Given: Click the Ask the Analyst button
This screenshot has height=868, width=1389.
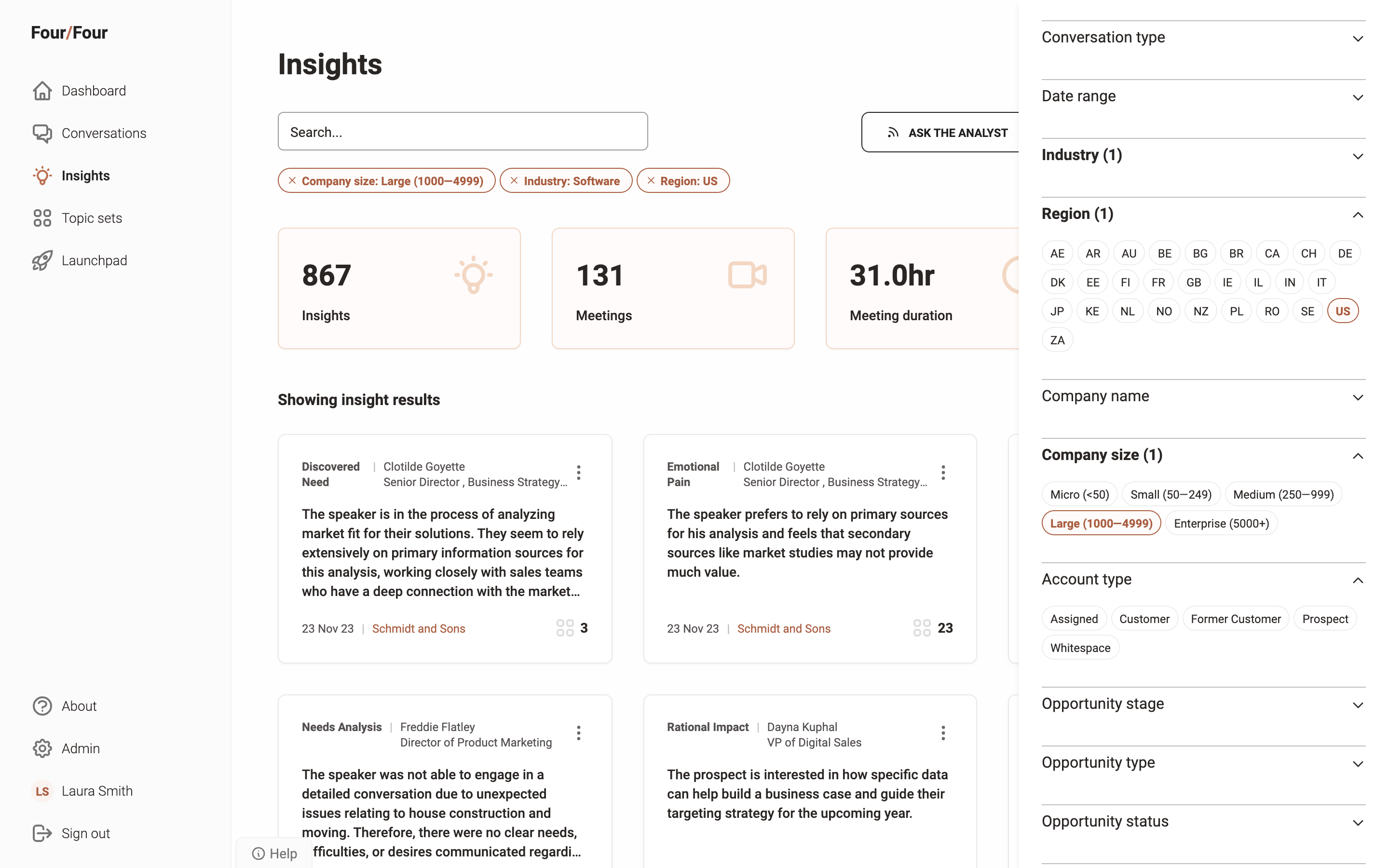Looking at the screenshot, I should click(947, 133).
